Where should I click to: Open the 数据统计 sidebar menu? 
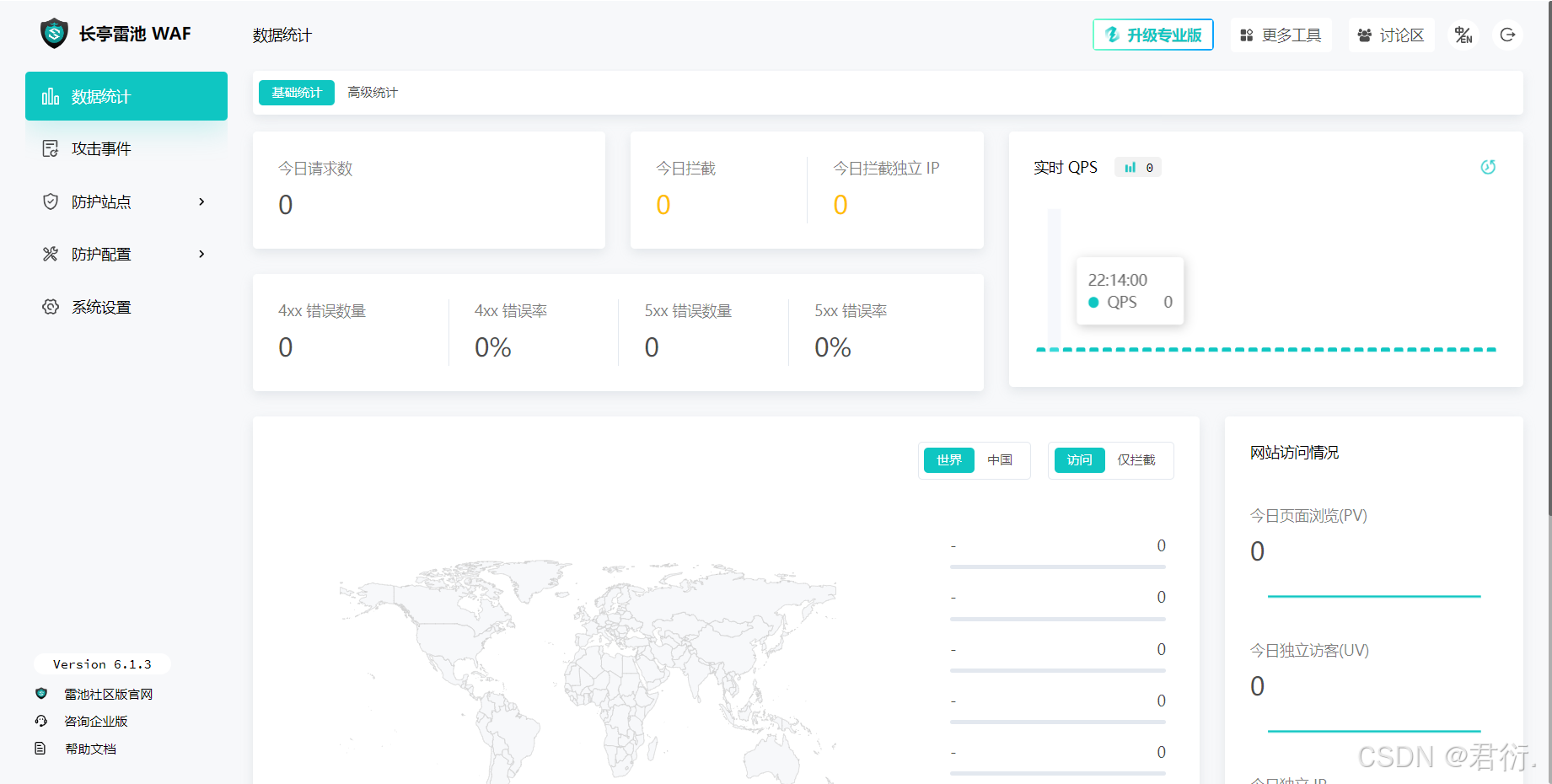coord(126,96)
